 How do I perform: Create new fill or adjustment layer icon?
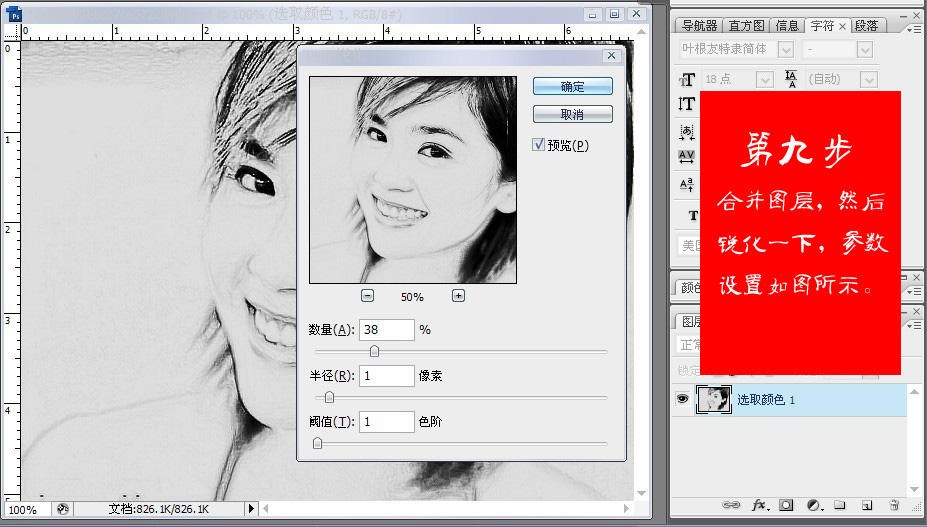point(815,505)
